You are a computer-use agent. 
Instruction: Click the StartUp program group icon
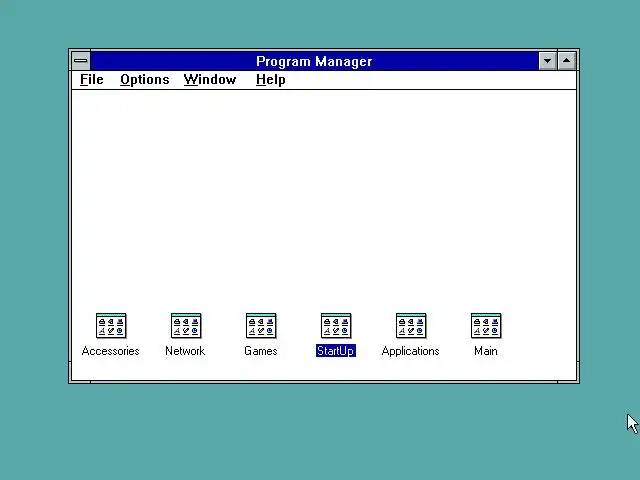tap(336, 326)
